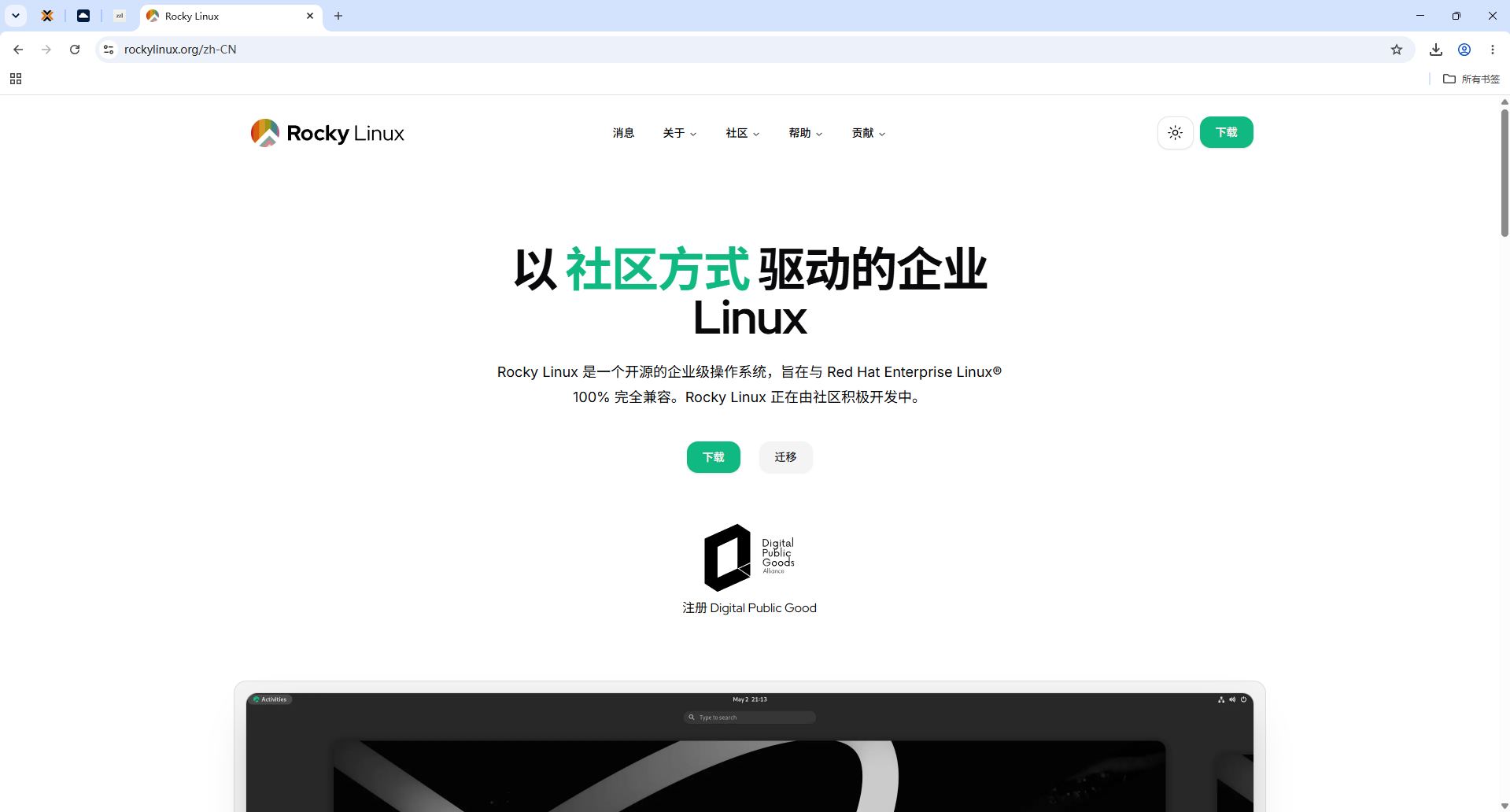The height and width of the screenshot is (812, 1510).
Task: Toggle the light/dark theme sun button
Action: tap(1175, 133)
